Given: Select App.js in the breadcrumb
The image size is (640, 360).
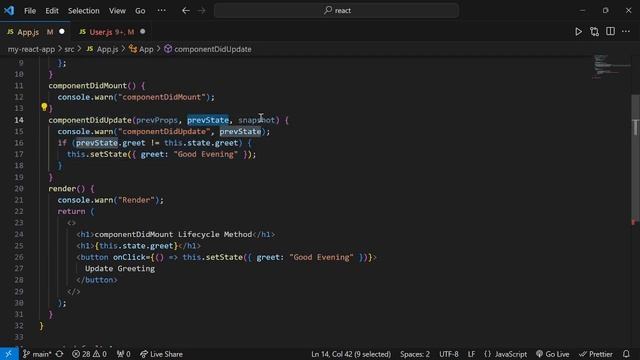Looking at the screenshot, I should (102, 49).
